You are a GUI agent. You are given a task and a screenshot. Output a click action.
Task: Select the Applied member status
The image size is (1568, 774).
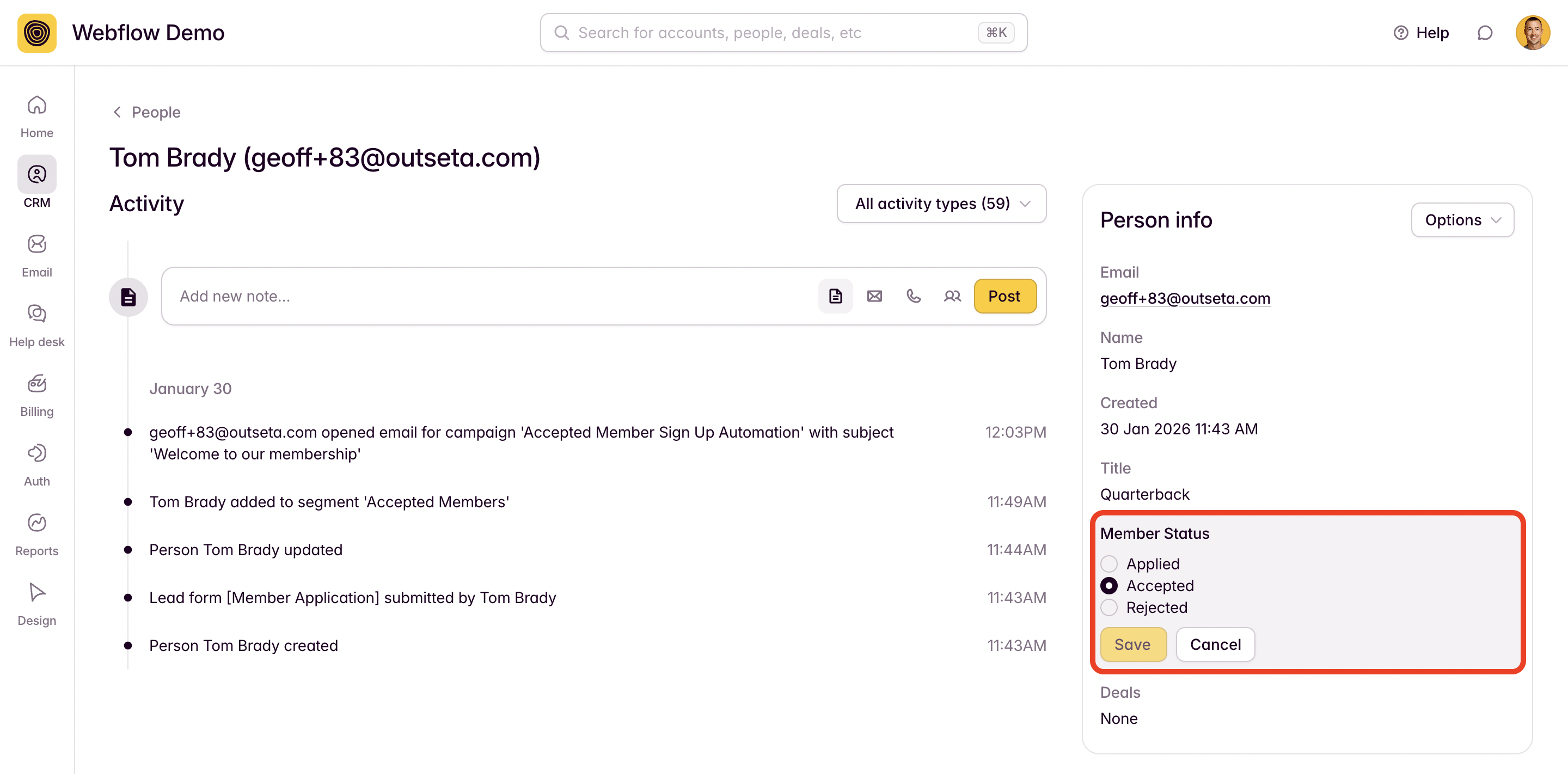1109,563
